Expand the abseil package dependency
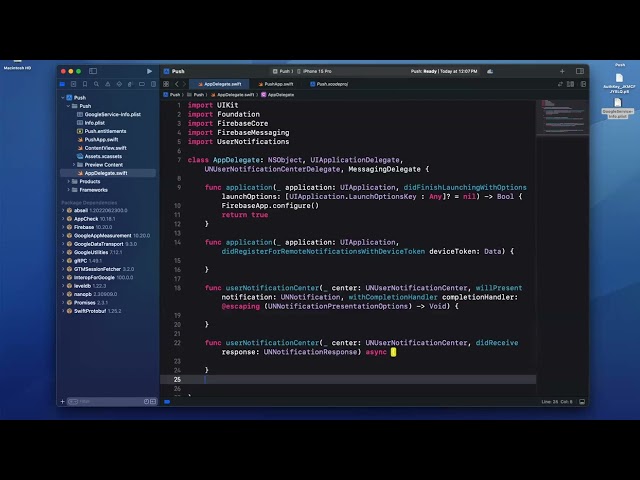 click(63, 211)
